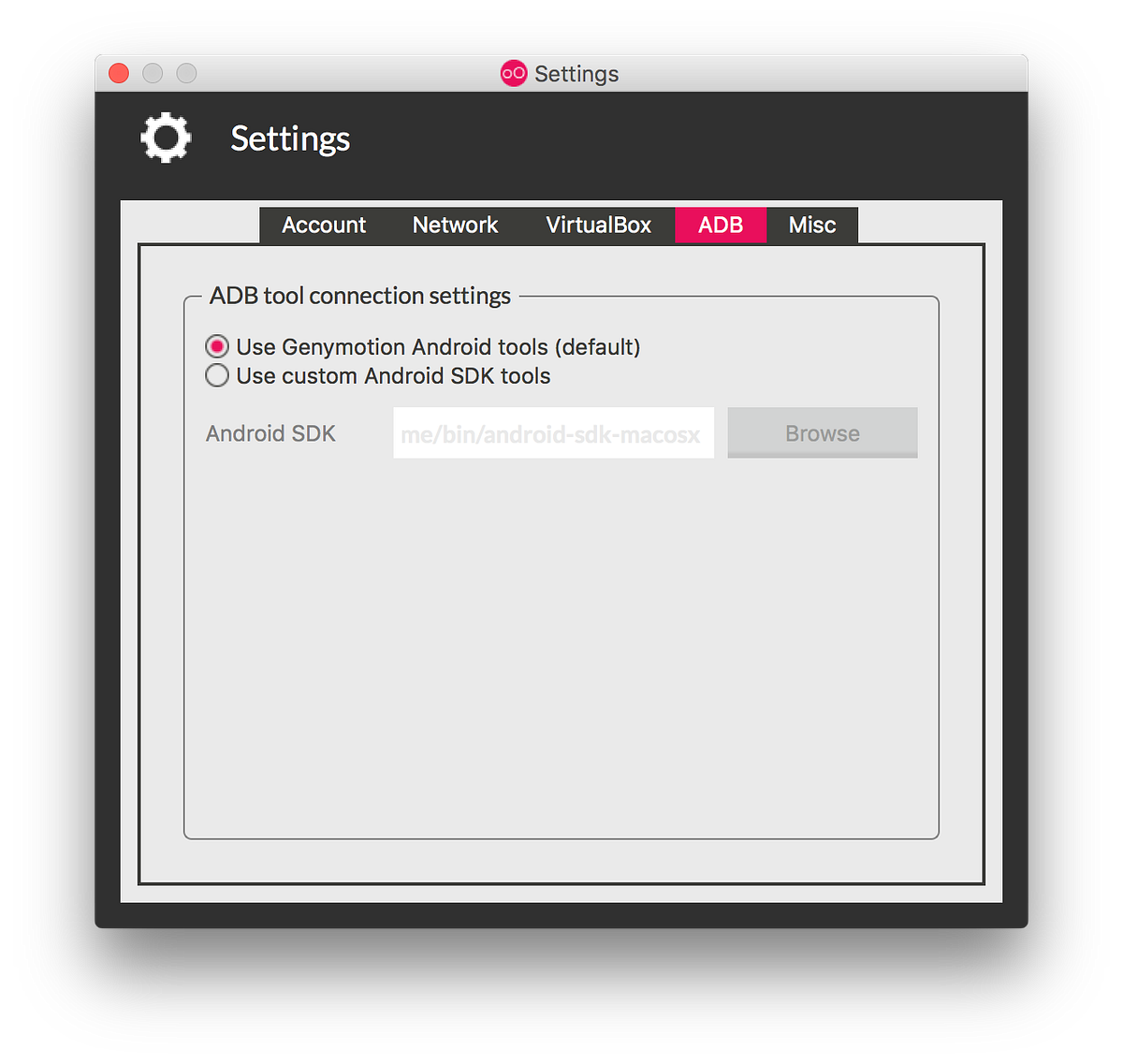Minimize the Settings window

click(152, 72)
